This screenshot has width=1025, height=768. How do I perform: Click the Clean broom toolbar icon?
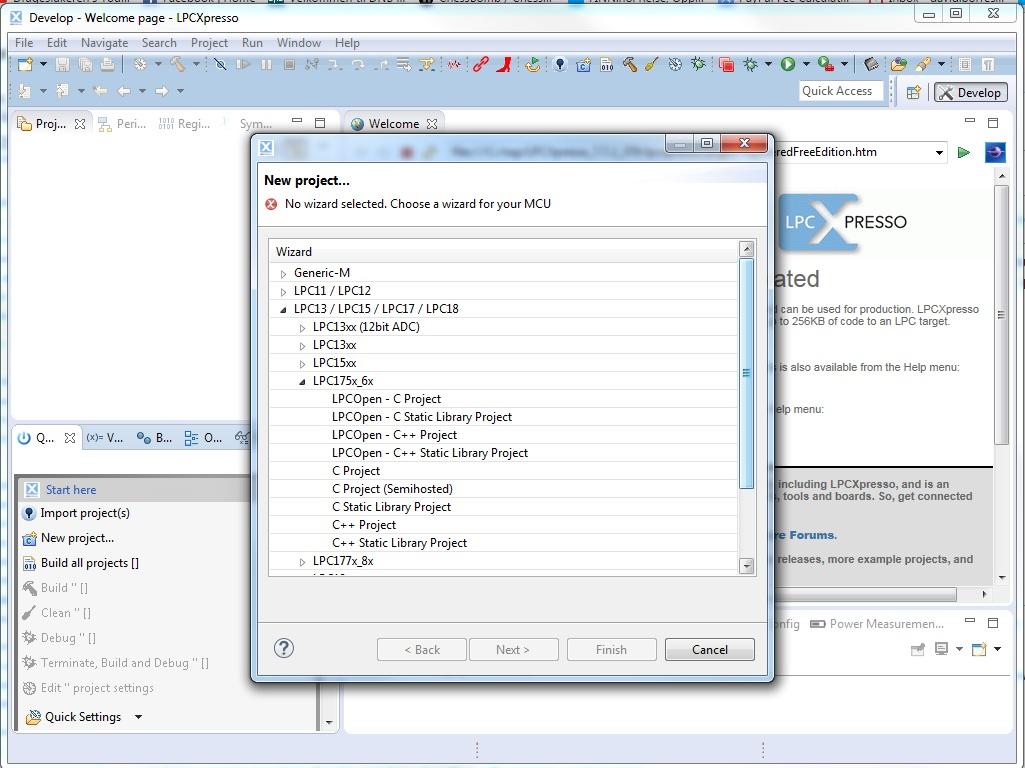pos(652,64)
